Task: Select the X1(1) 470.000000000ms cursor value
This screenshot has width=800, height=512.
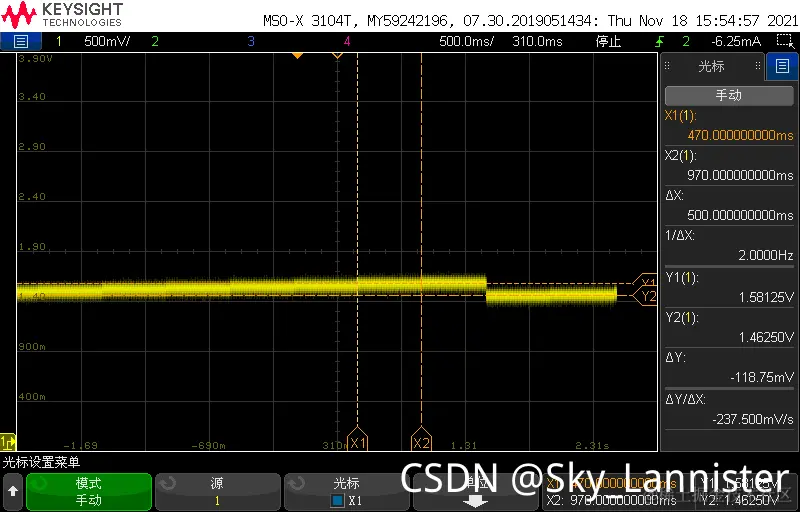Action: [x=729, y=125]
